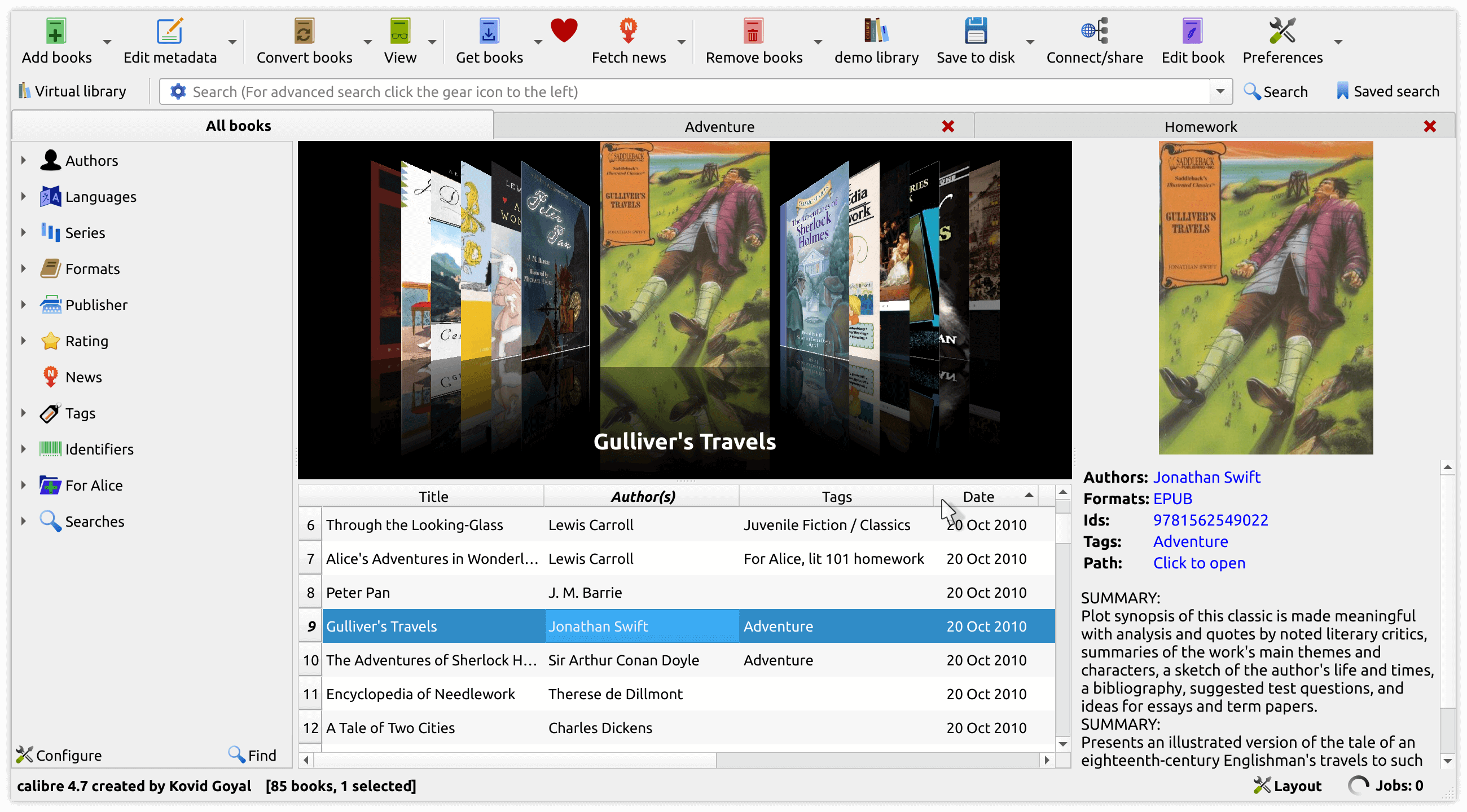Screen dimensions: 1467x812
Task: Expand the Authors tree item
Action: [x=22, y=160]
